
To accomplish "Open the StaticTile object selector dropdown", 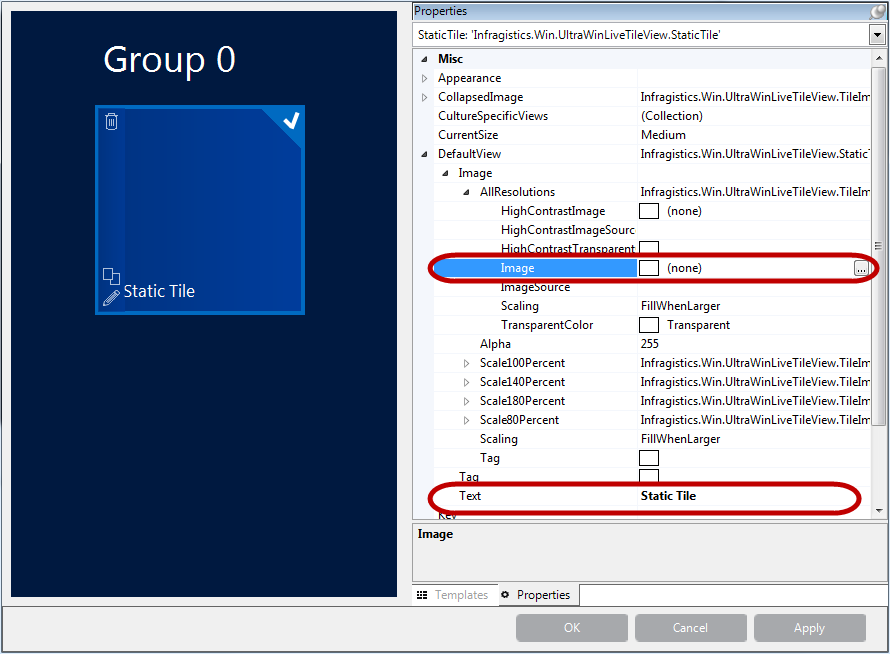I will 877,34.
